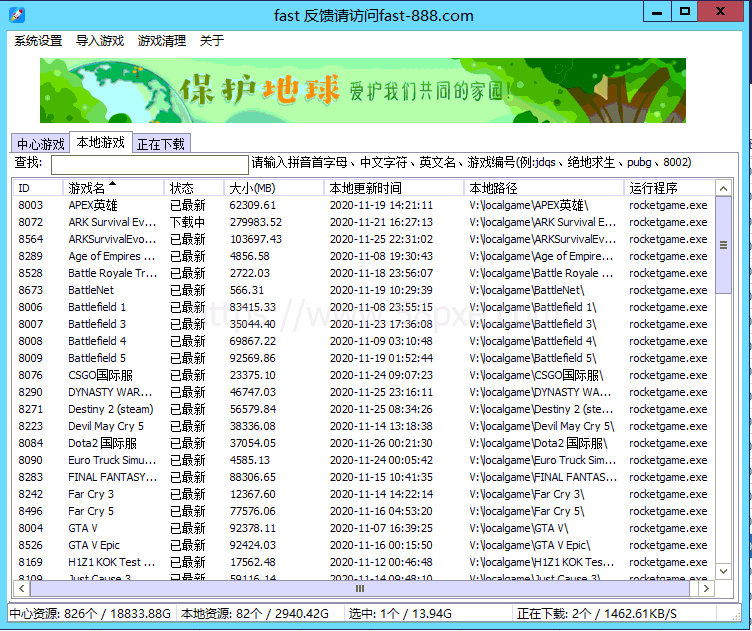
Task: Select the ARKSurvivalEvo... row ID 8564
Action: [x=364, y=239]
